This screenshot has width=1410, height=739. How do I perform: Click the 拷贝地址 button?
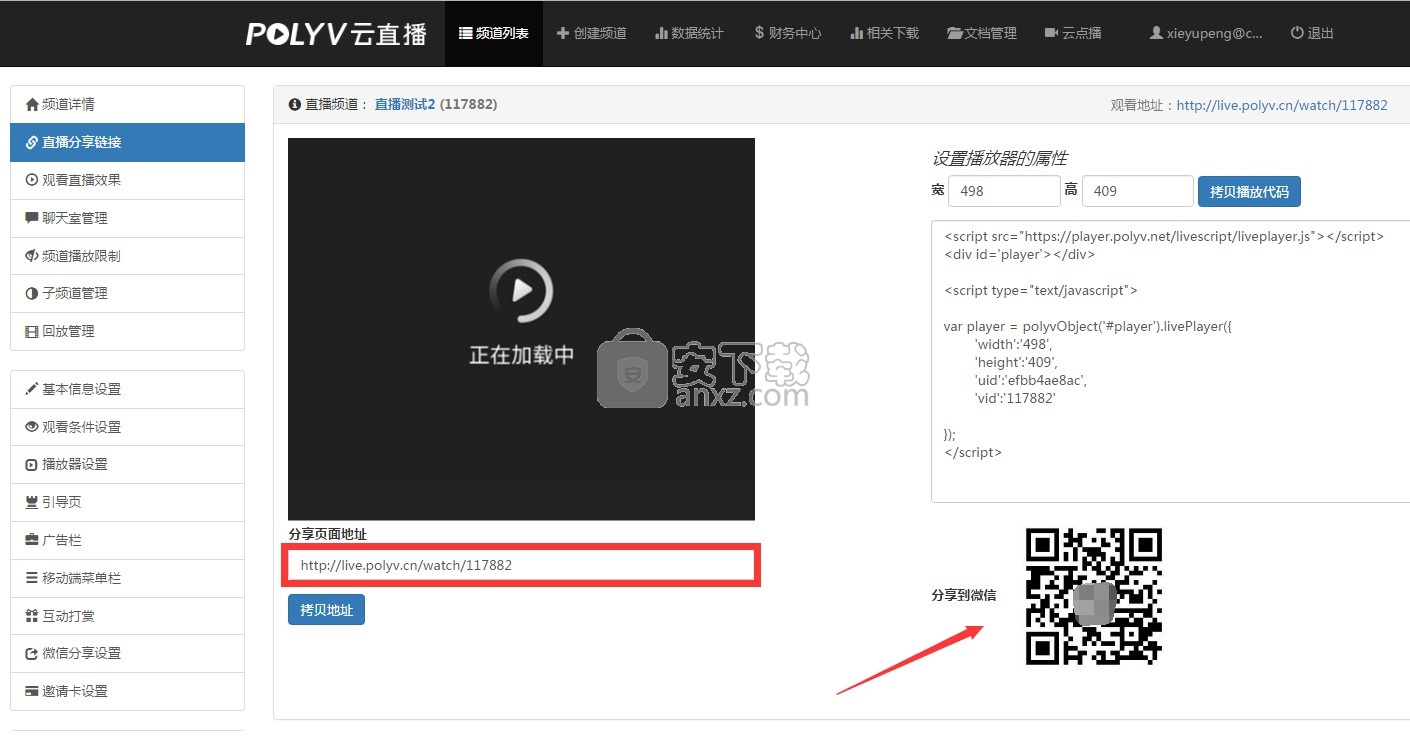point(326,610)
